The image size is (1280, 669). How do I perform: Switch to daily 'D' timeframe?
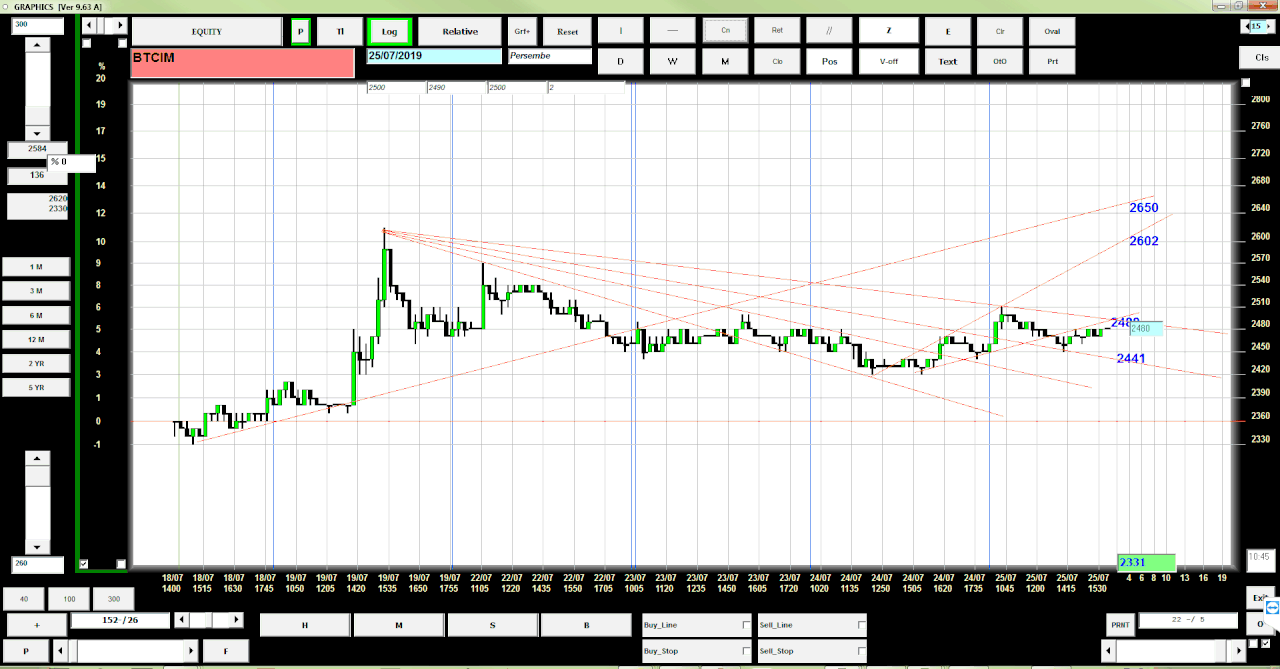tap(621, 61)
